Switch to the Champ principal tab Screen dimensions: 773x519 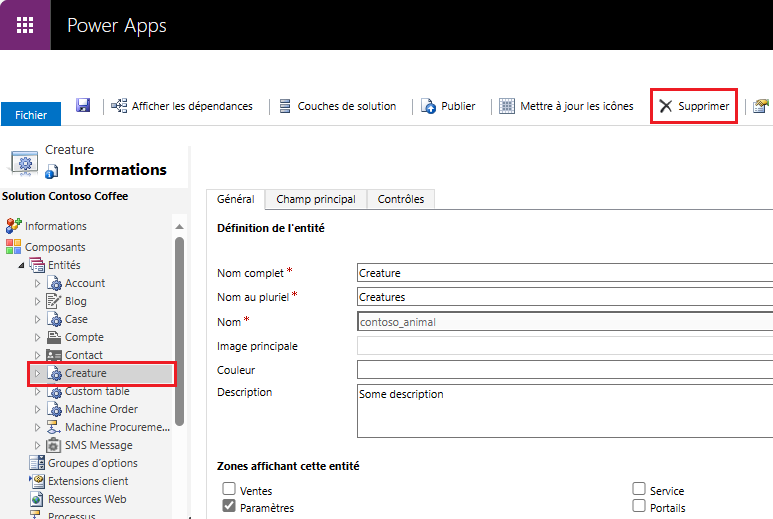click(315, 199)
